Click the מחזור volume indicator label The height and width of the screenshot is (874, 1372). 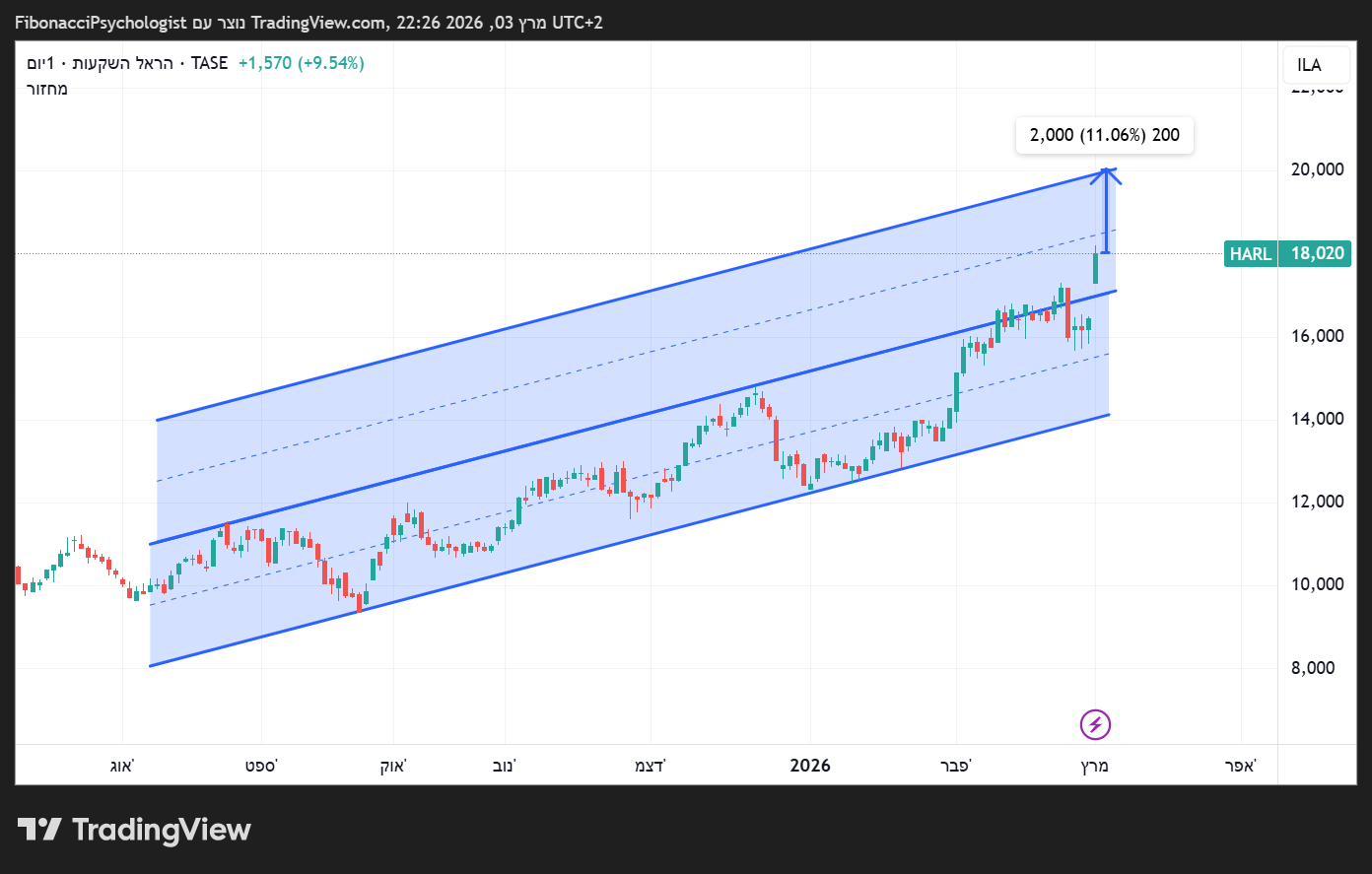click(x=47, y=89)
